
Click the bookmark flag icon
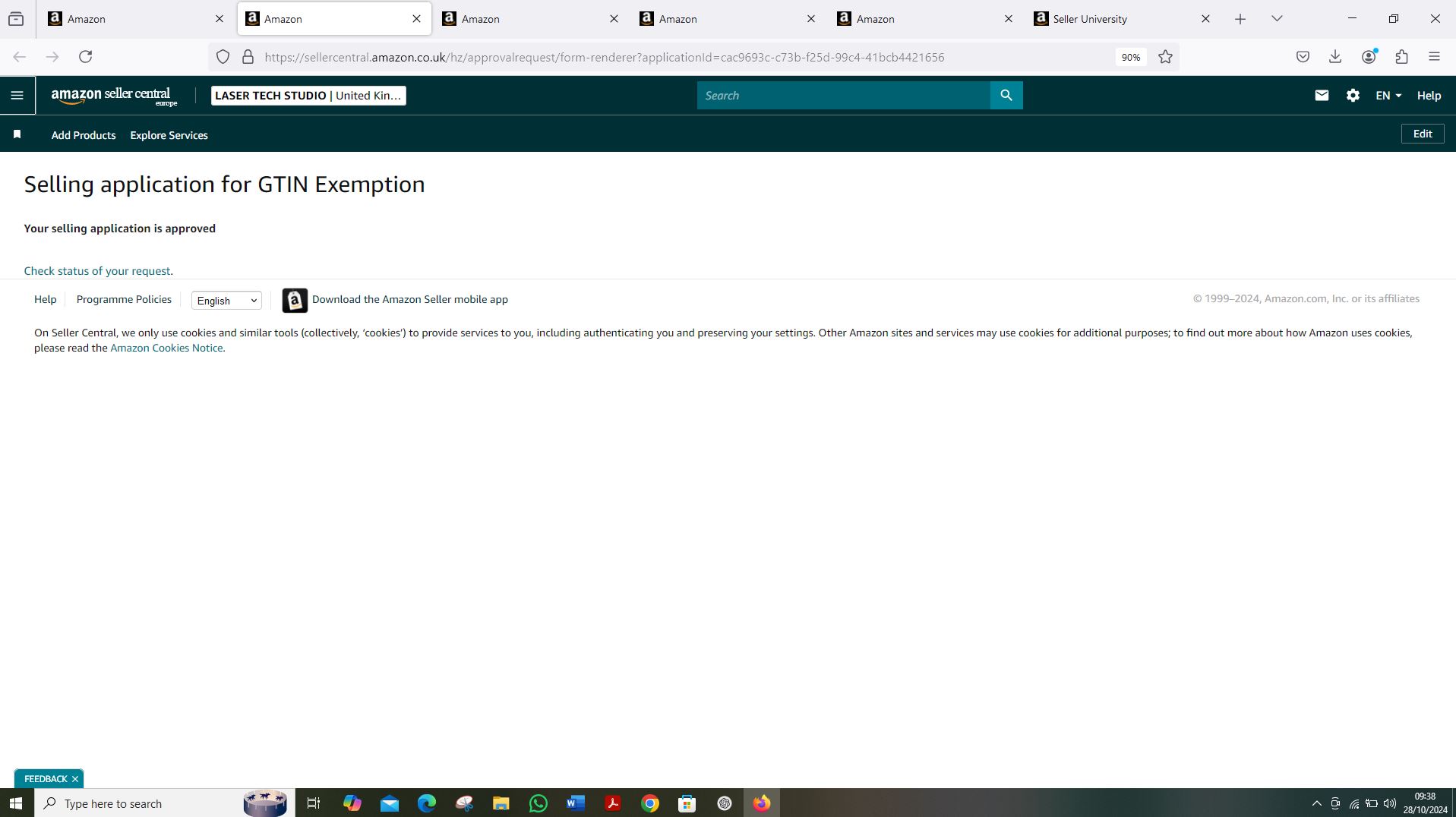point(17,134)
